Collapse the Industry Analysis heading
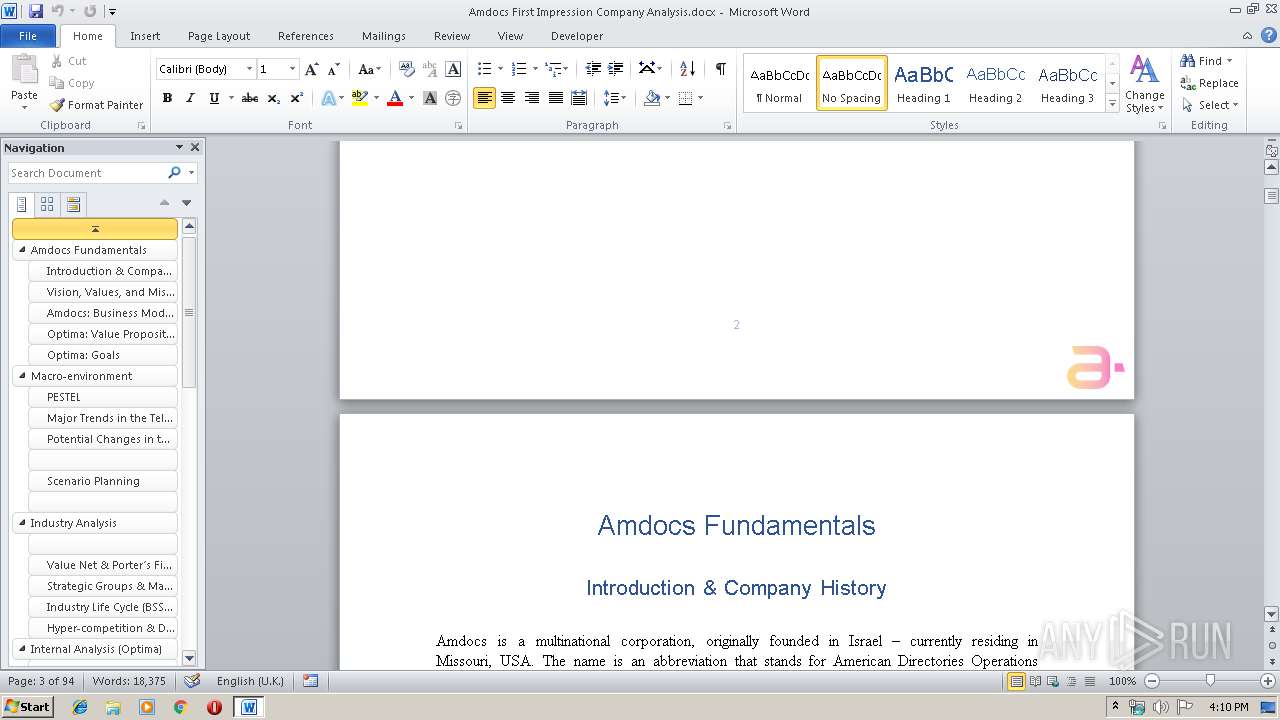Screen dimensions: 1280x720 coord(22,523)
